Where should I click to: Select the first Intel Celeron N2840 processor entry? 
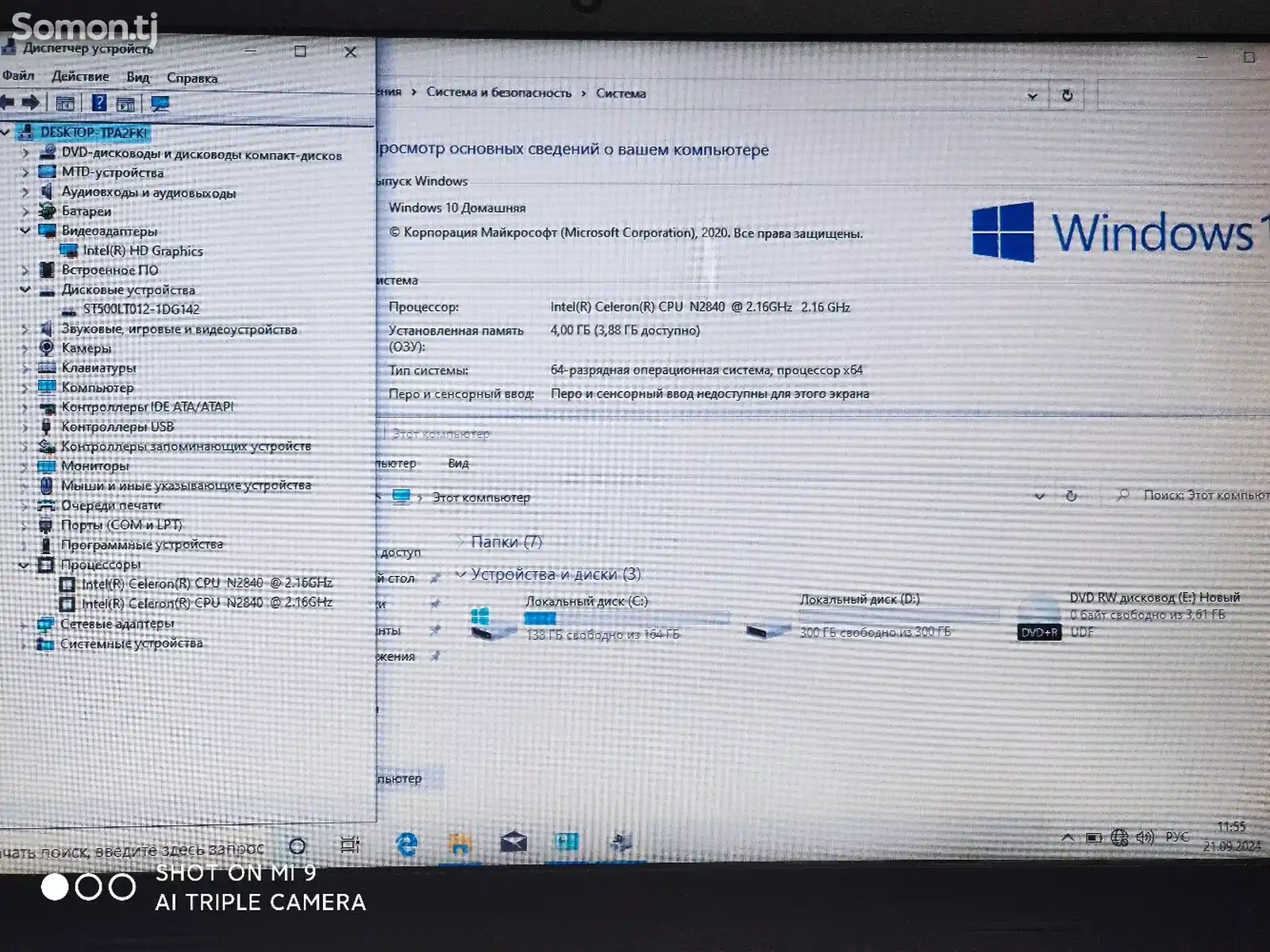[x=206, y=583]
